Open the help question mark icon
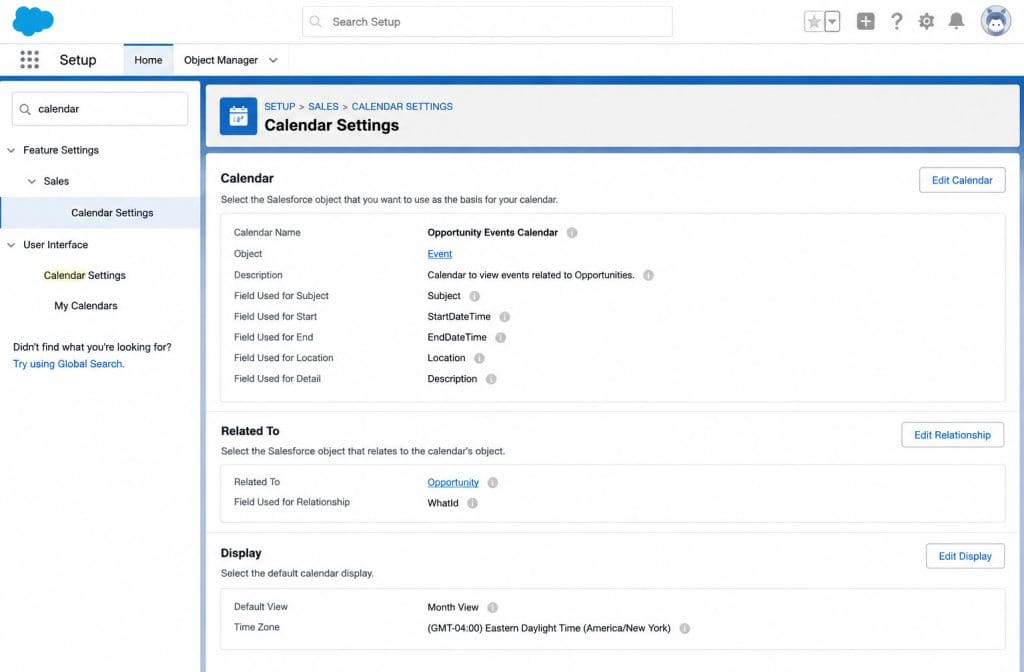1024x672 pixels. coord(897,22)
